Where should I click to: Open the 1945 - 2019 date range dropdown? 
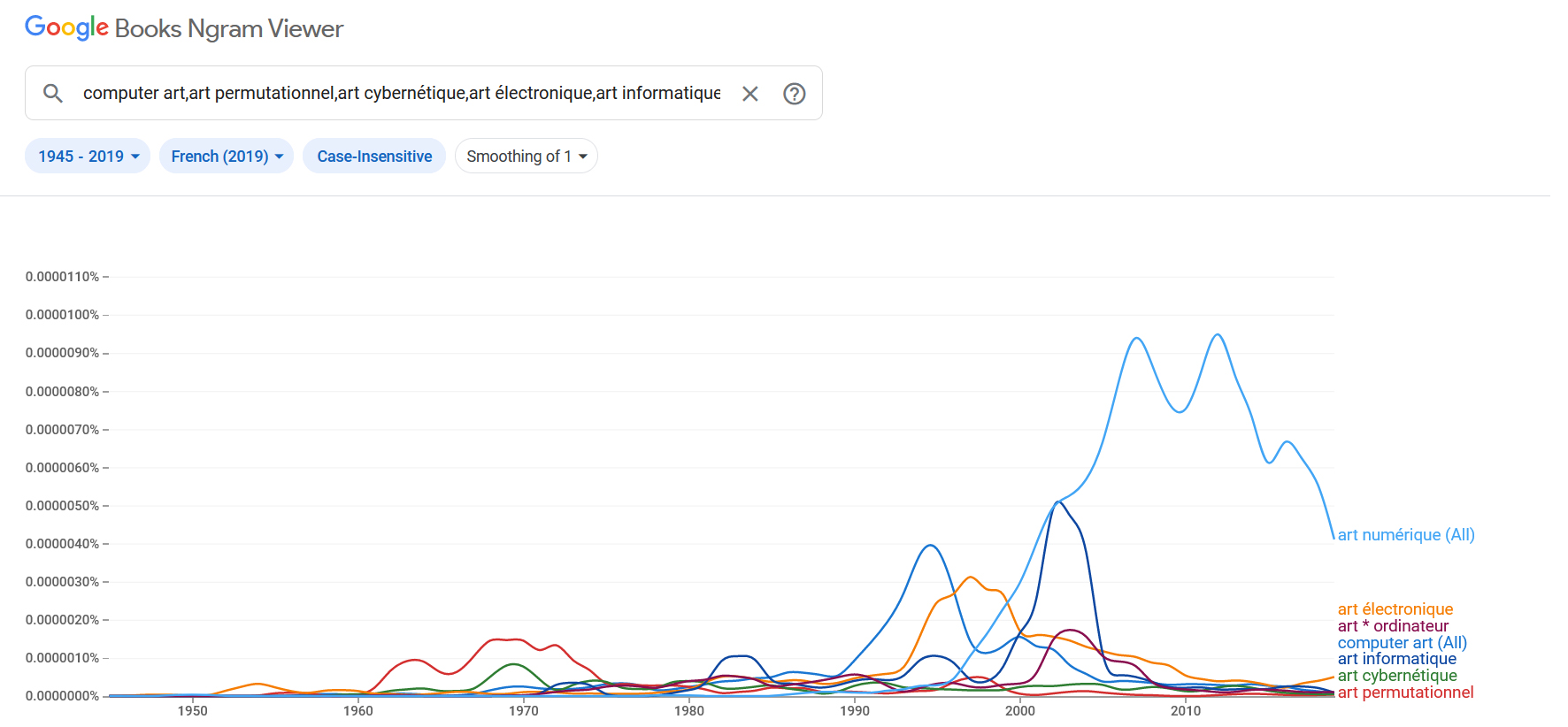point(88,157)
